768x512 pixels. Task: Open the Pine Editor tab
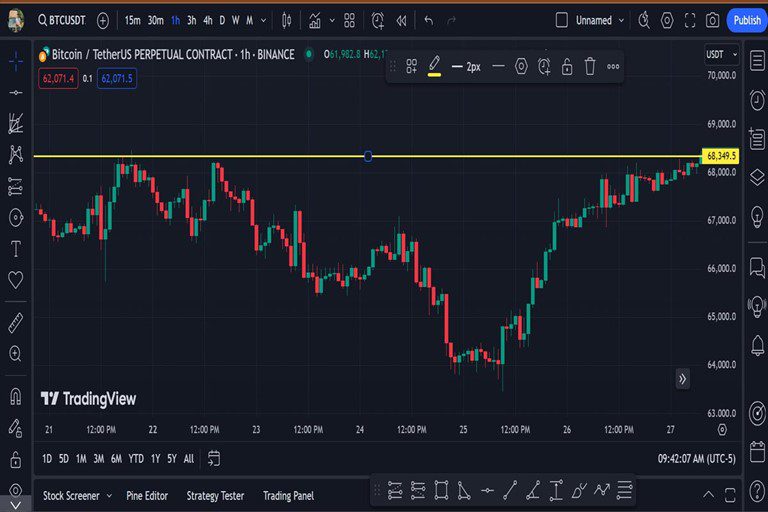(x=147, y=496)
